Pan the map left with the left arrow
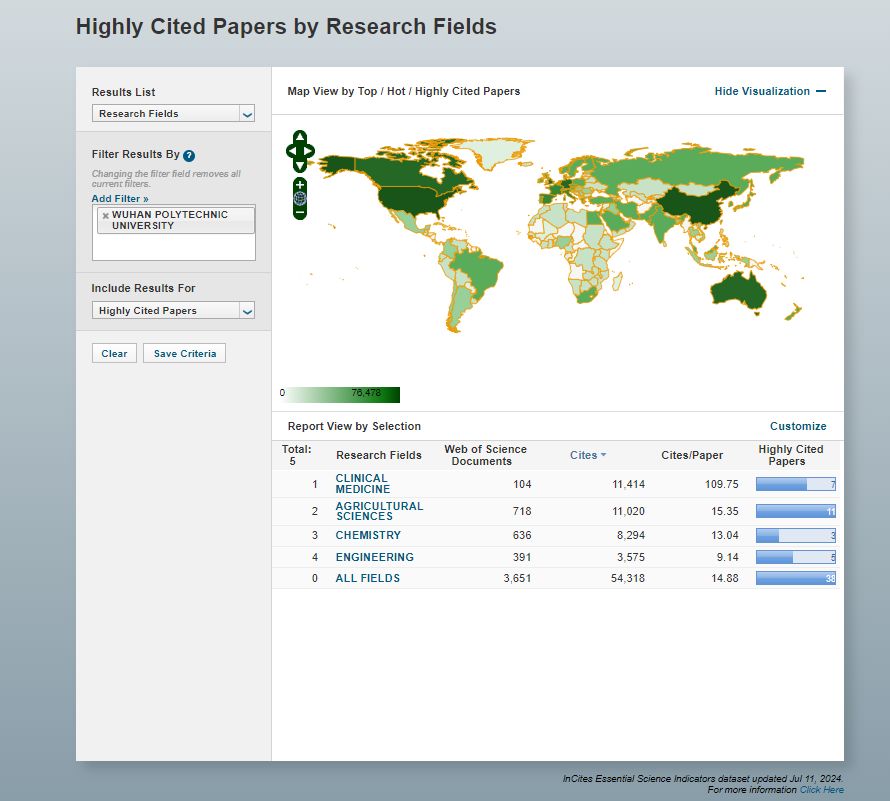 click(291, 152)
